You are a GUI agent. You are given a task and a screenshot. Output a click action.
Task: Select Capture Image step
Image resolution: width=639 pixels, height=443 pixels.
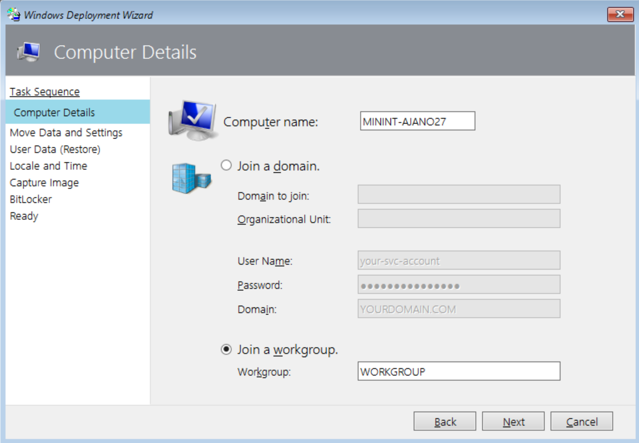[44, 183]
